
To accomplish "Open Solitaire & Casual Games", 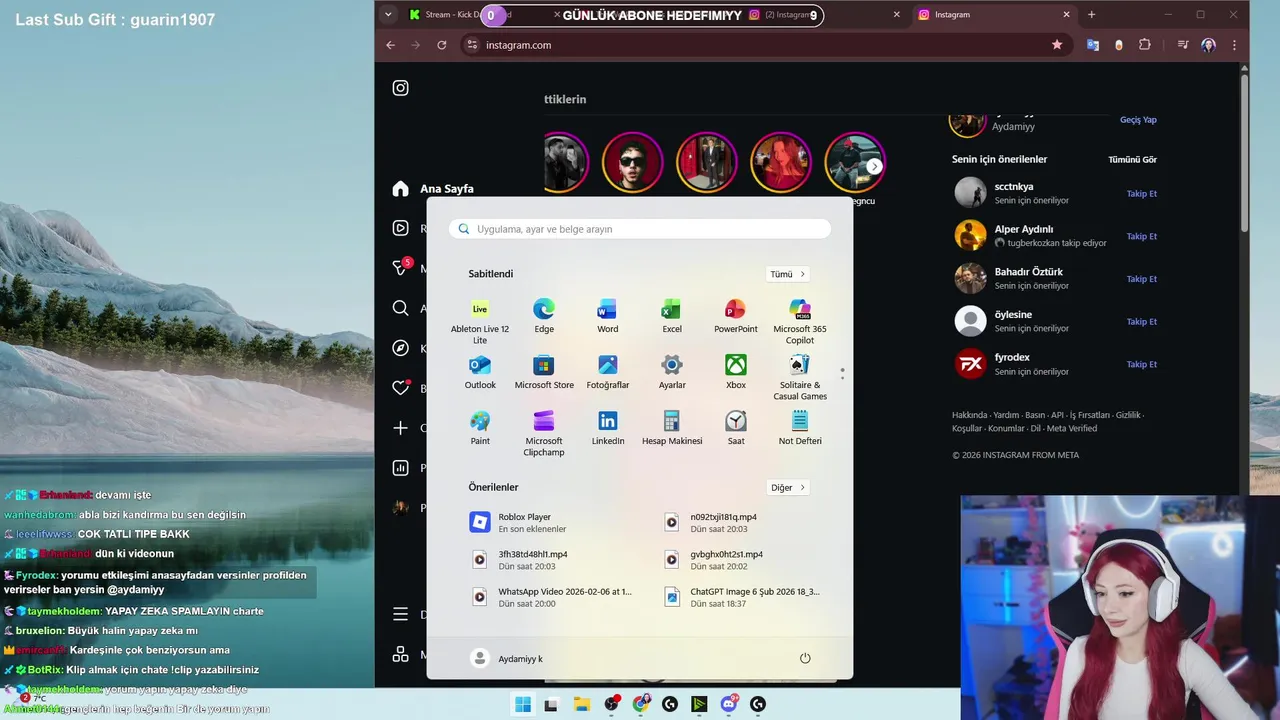I will (800, 377).
